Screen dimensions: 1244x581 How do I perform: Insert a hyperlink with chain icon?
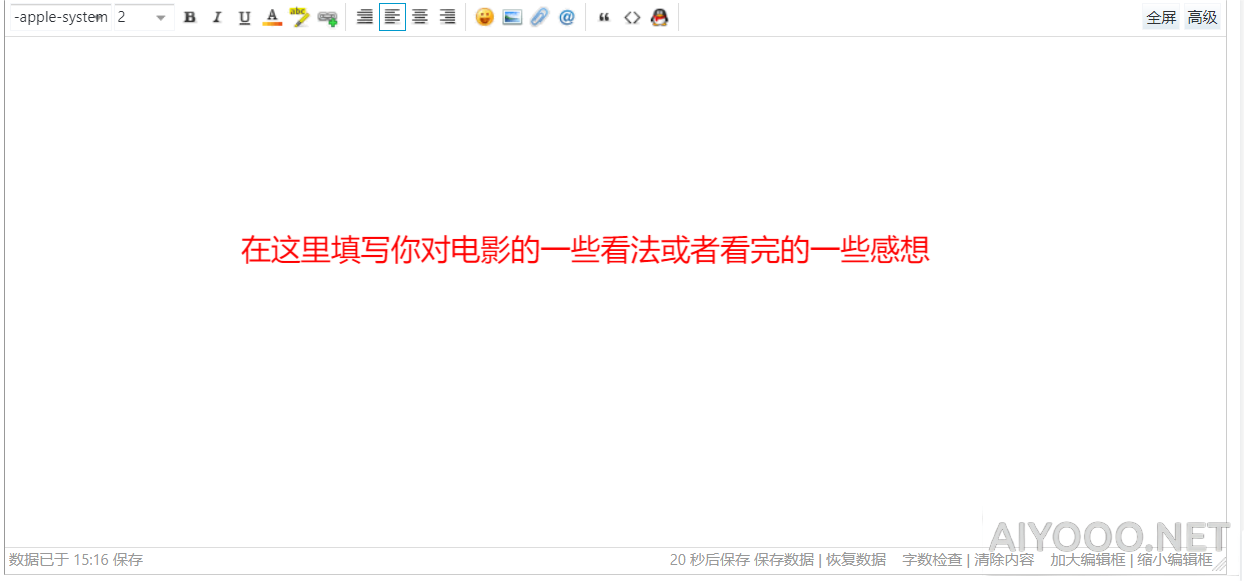(327, 17)
